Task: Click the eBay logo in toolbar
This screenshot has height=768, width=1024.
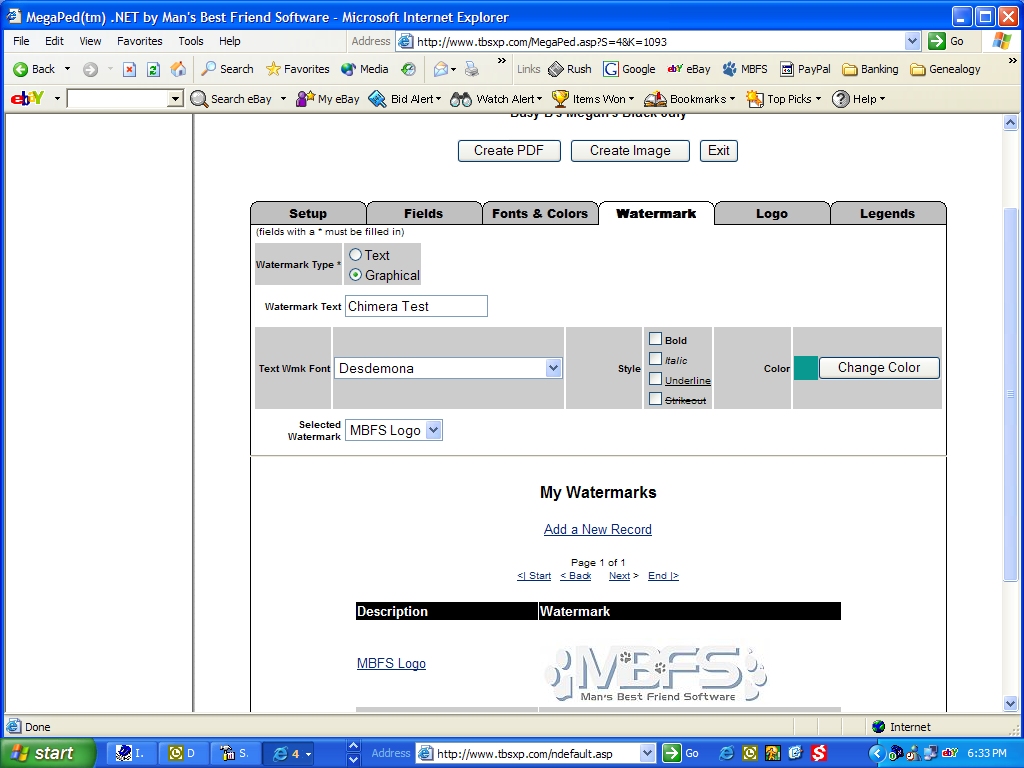Action: coord(26,99)
